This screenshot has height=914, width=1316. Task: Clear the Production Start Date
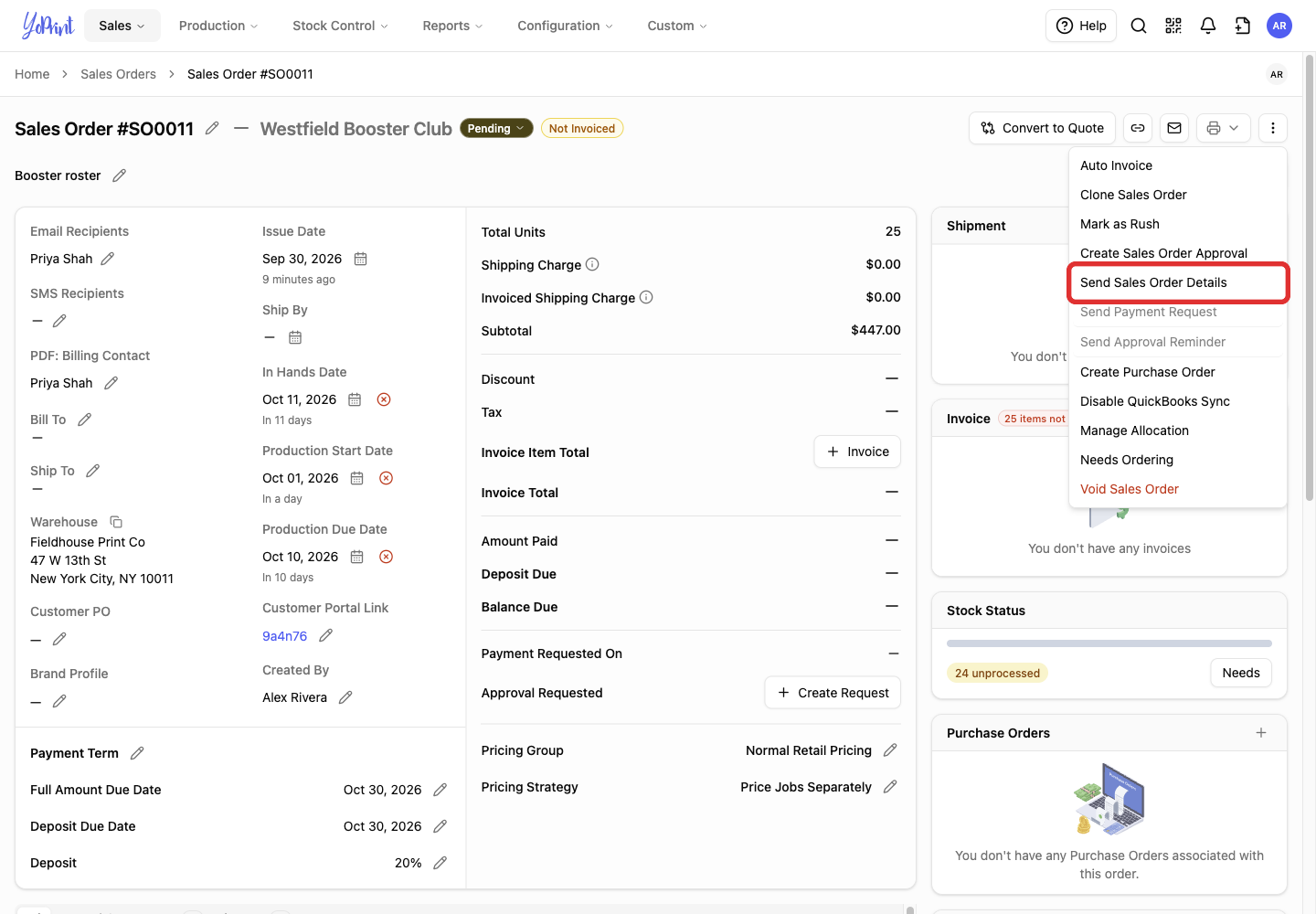387,478
